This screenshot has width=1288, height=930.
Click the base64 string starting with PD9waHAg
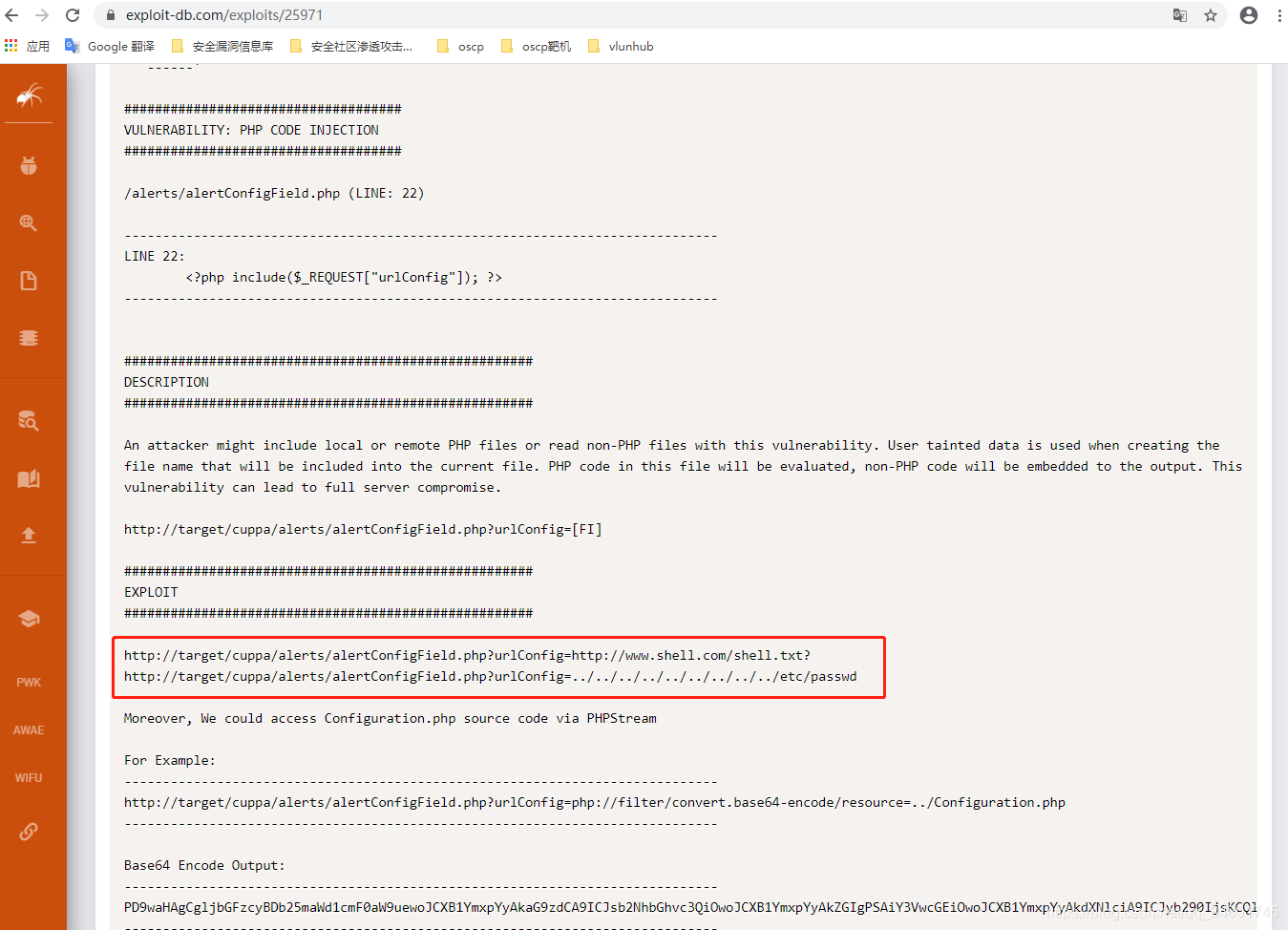point(690,907)
